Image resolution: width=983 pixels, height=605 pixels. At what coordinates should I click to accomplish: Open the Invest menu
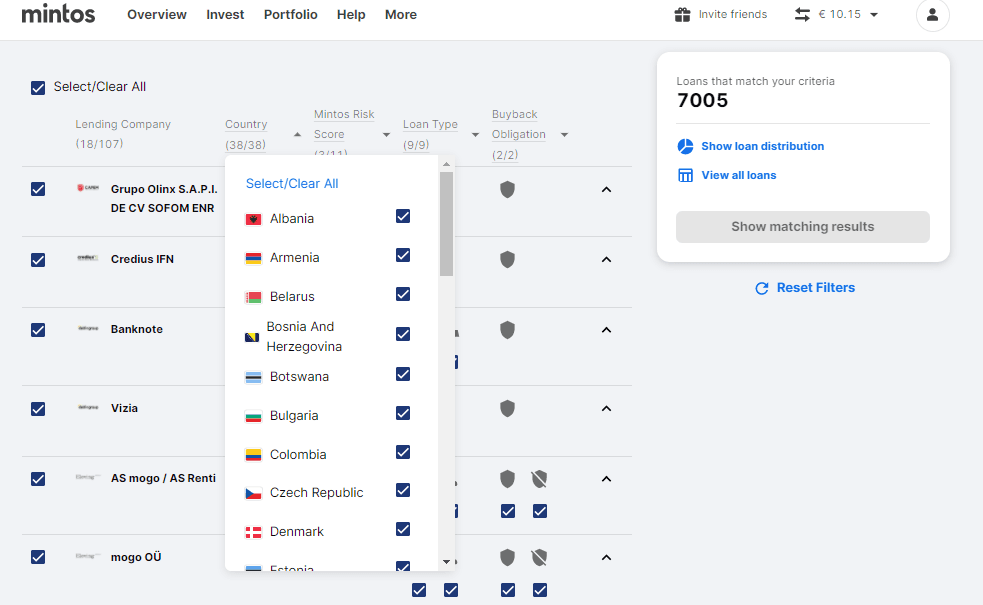click(x=225, y=15)
